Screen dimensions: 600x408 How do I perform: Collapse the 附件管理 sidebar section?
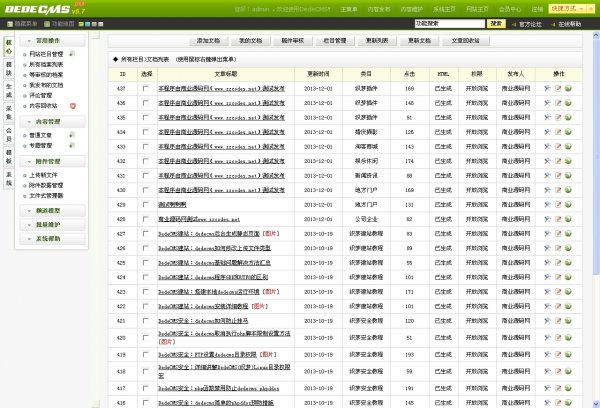coord(52,162)
